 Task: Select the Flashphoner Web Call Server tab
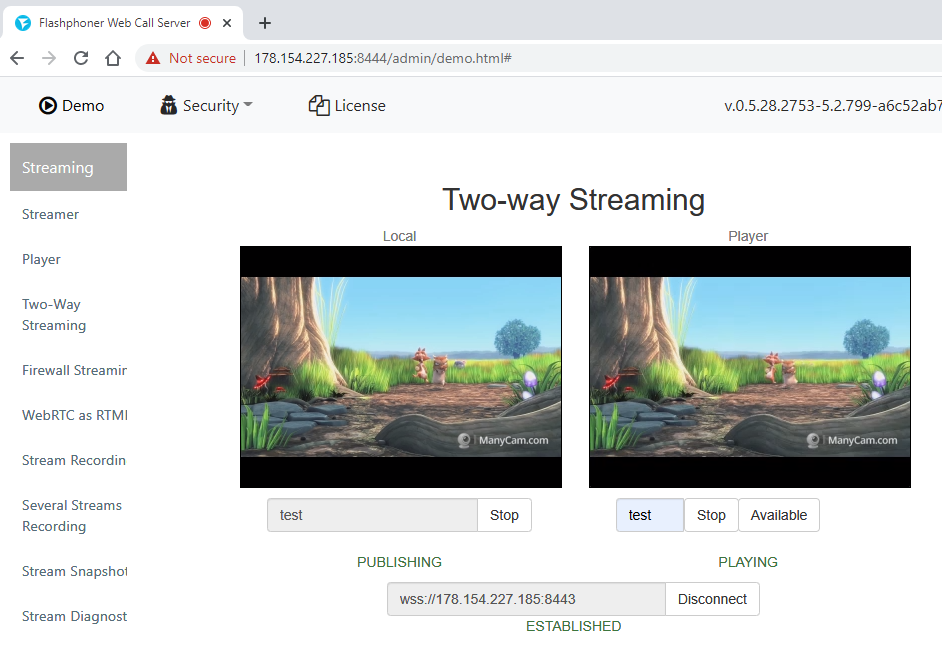tap(110, 23)
